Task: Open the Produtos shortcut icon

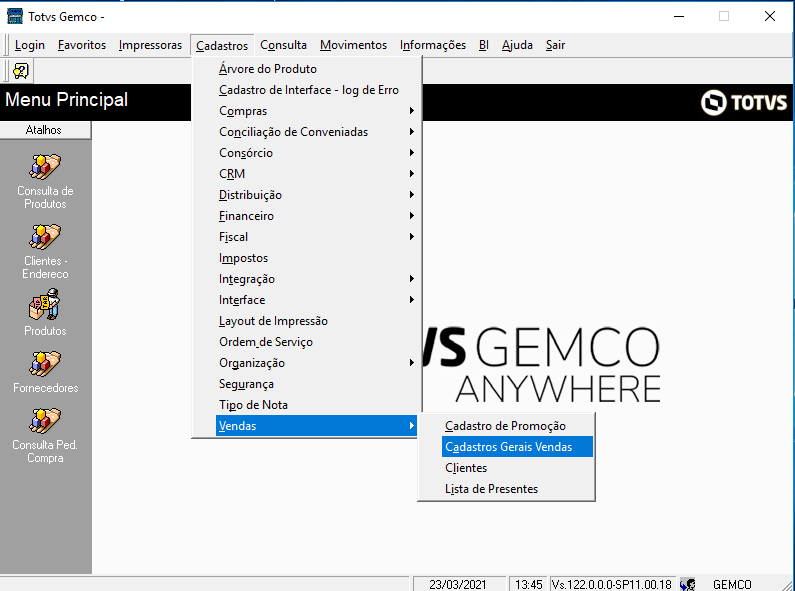Action: point(45,305)
